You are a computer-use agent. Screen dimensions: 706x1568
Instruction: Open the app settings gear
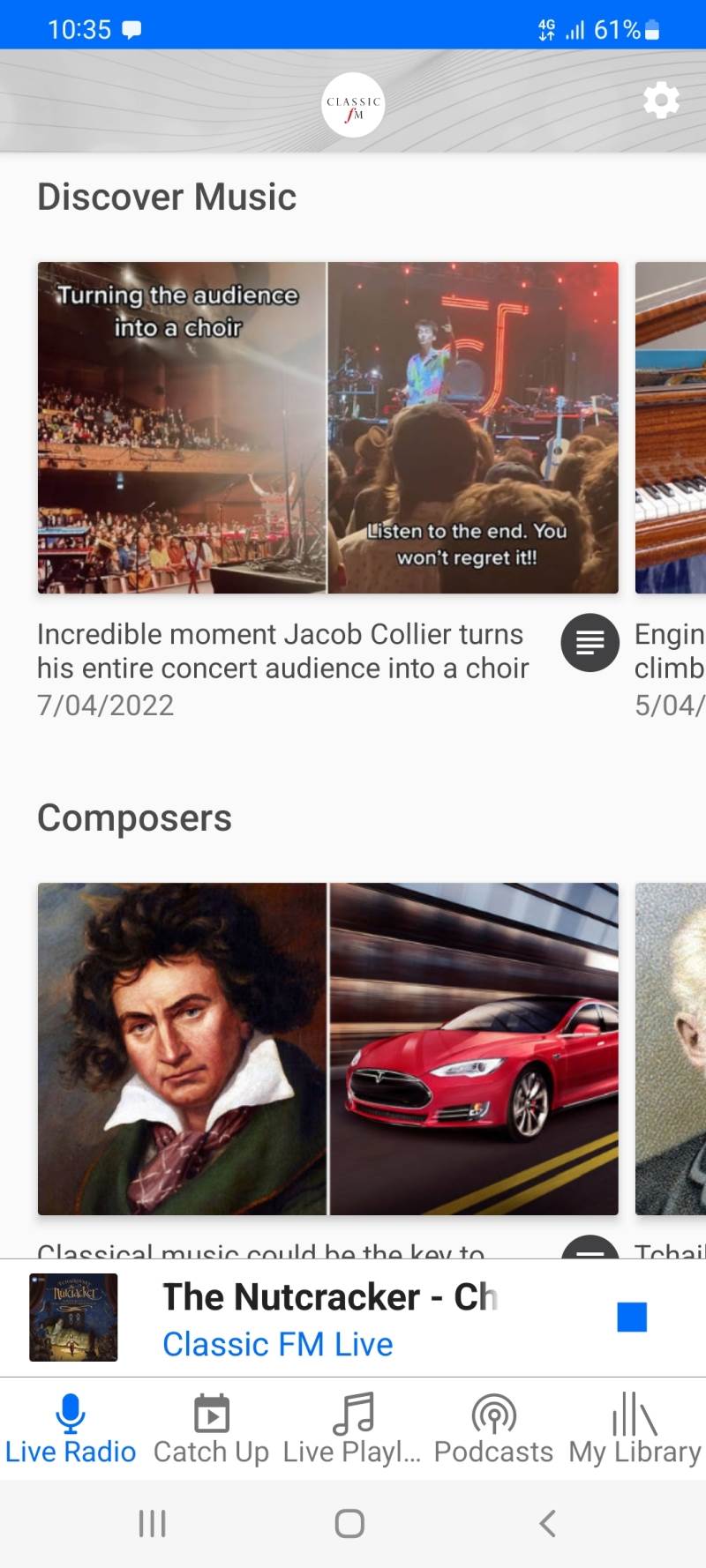pyautogui.click(x=661, y=101)
